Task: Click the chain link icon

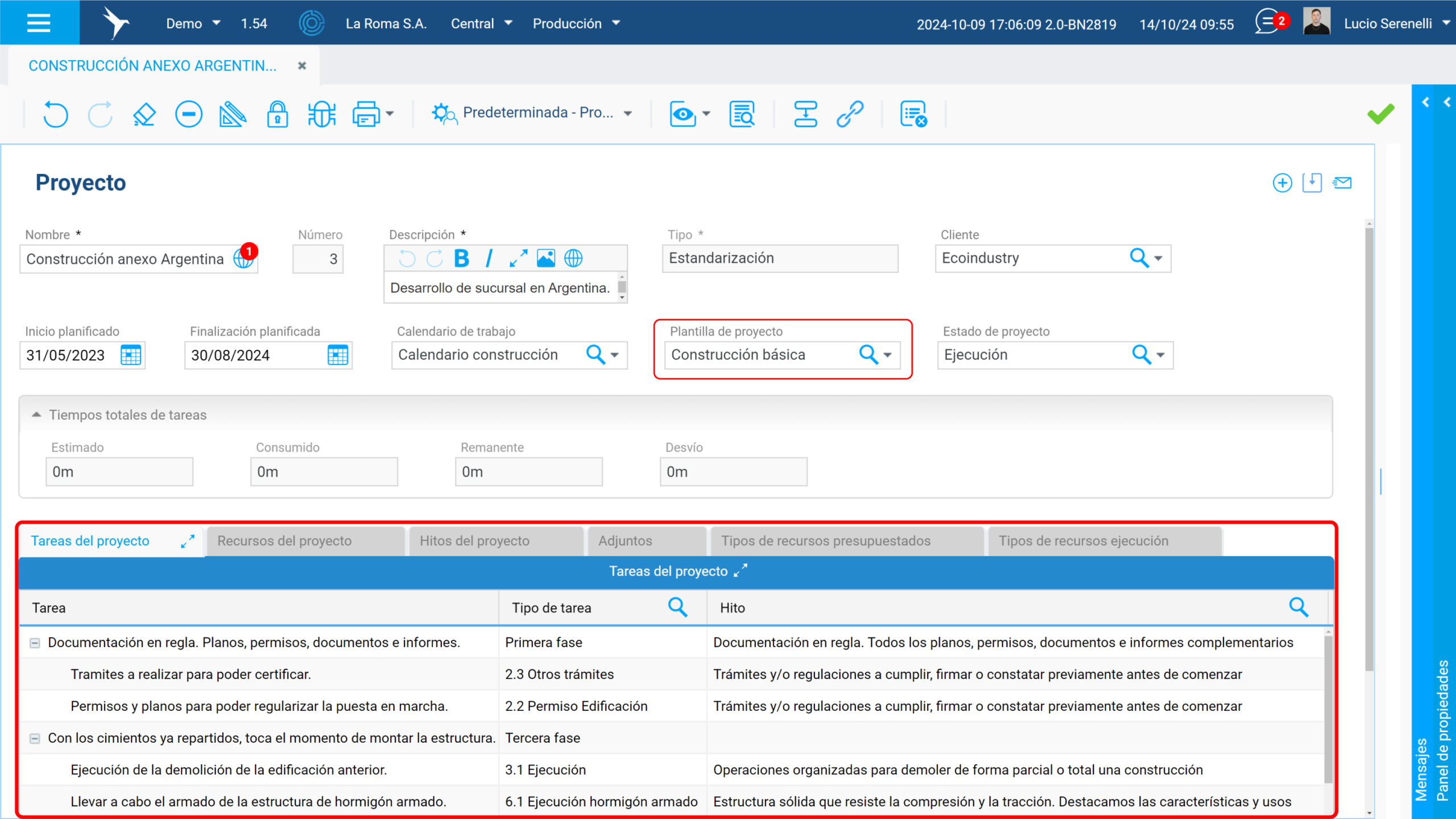Action: [850, 114]
